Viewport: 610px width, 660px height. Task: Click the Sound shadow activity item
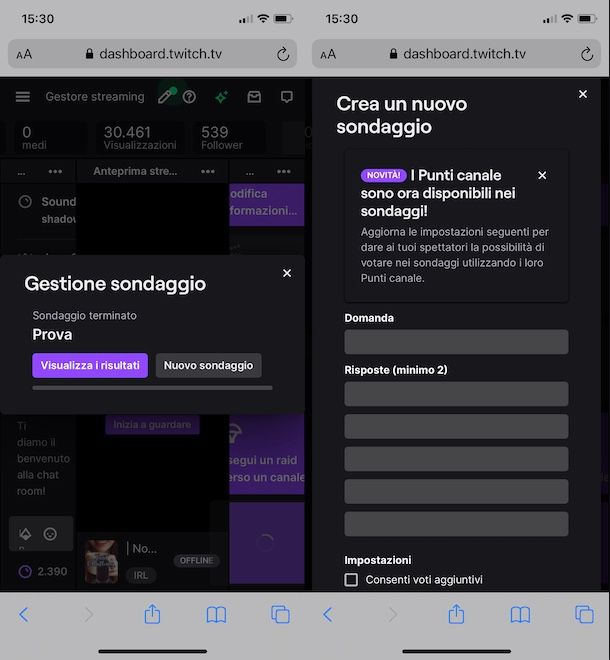(x=48, y=210)
